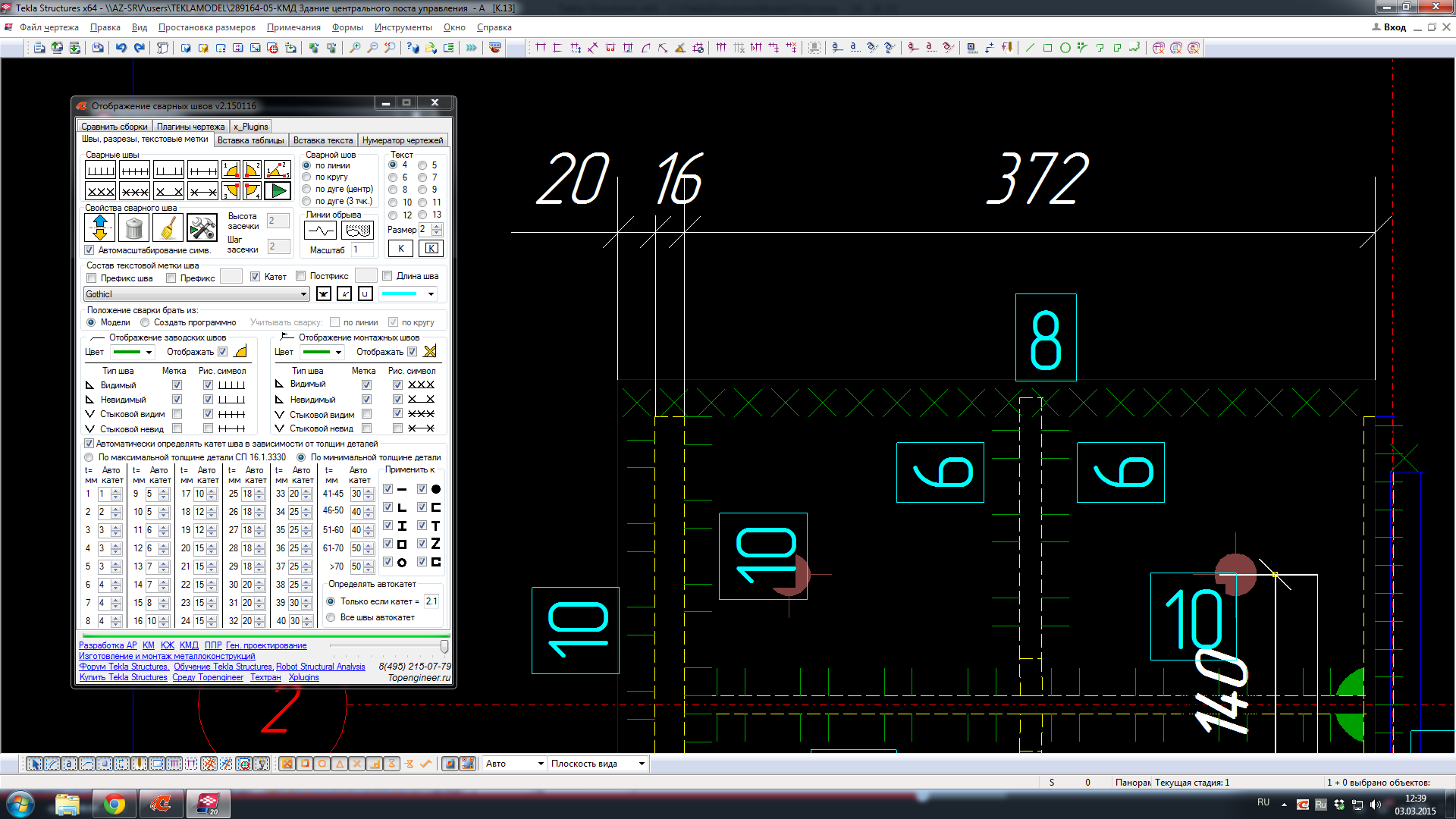Screen dimensions: 1456x819
Task: Switch to the 'Вставка таблицы' tab
Action: 250,140
